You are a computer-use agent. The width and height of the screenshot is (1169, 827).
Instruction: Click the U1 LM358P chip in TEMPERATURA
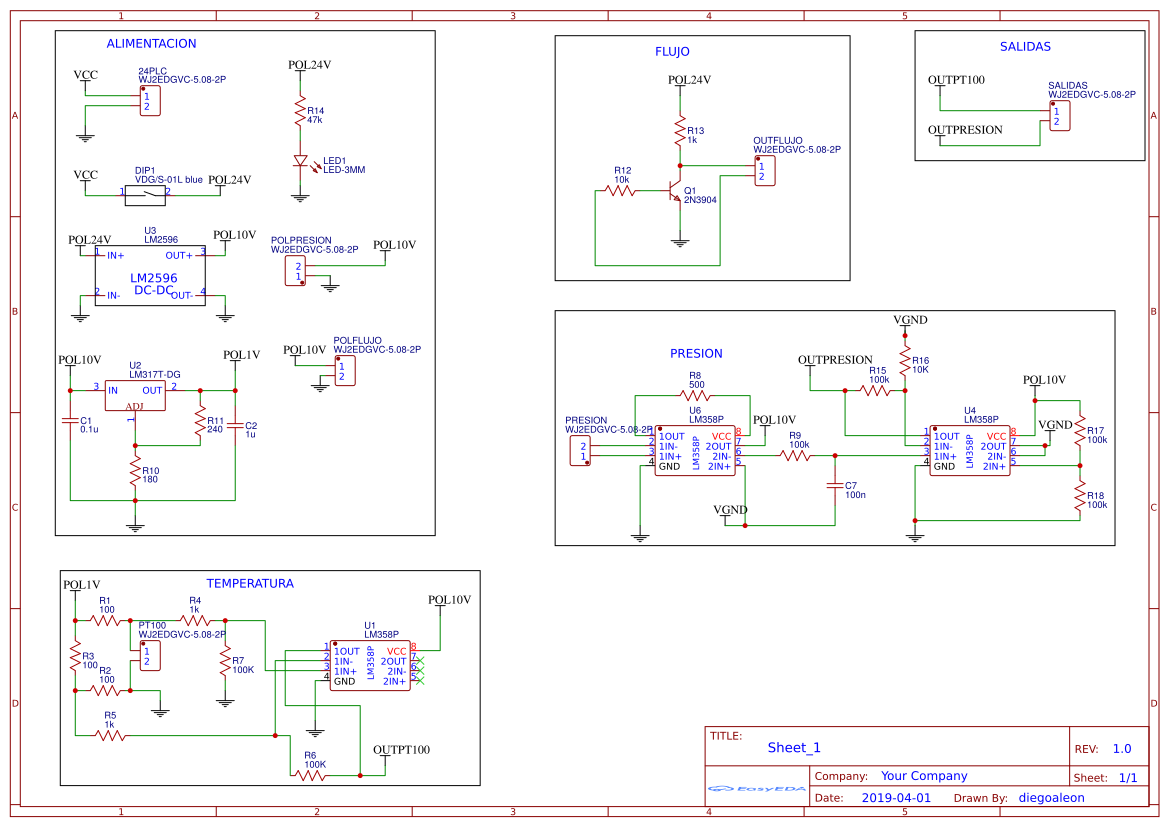point(369,666)
